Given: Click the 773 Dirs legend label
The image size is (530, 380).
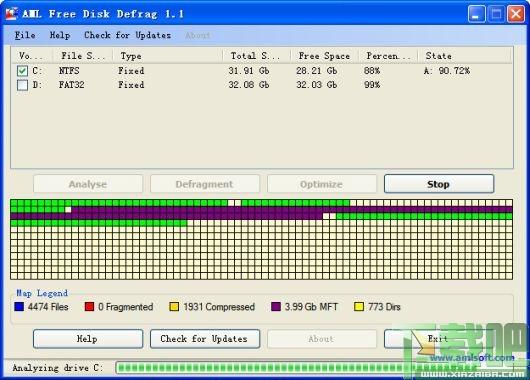Looking at the screenshot, I should [x=384, y=307].
